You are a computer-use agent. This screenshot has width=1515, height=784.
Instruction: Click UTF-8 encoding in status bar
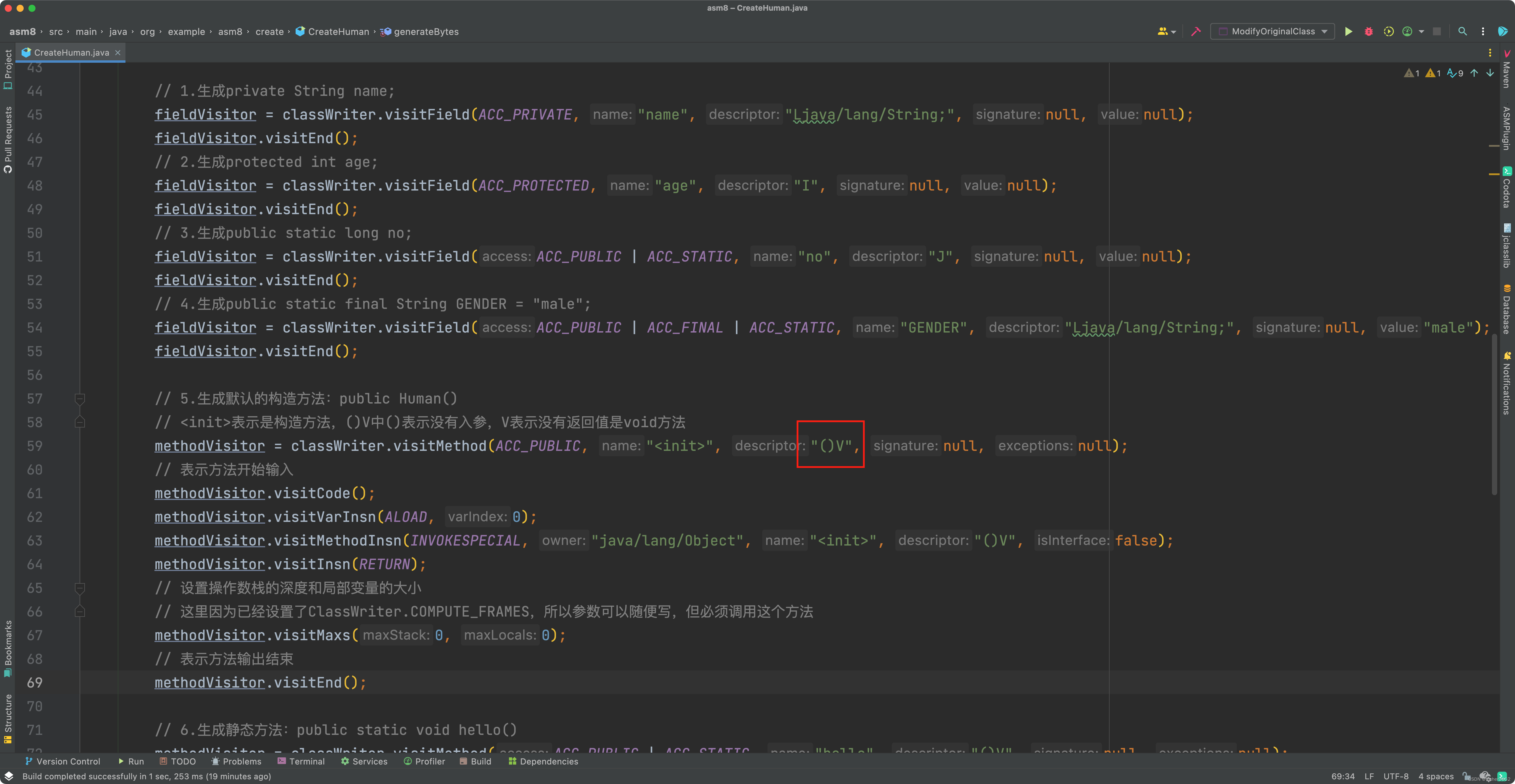coord(1396,776)
